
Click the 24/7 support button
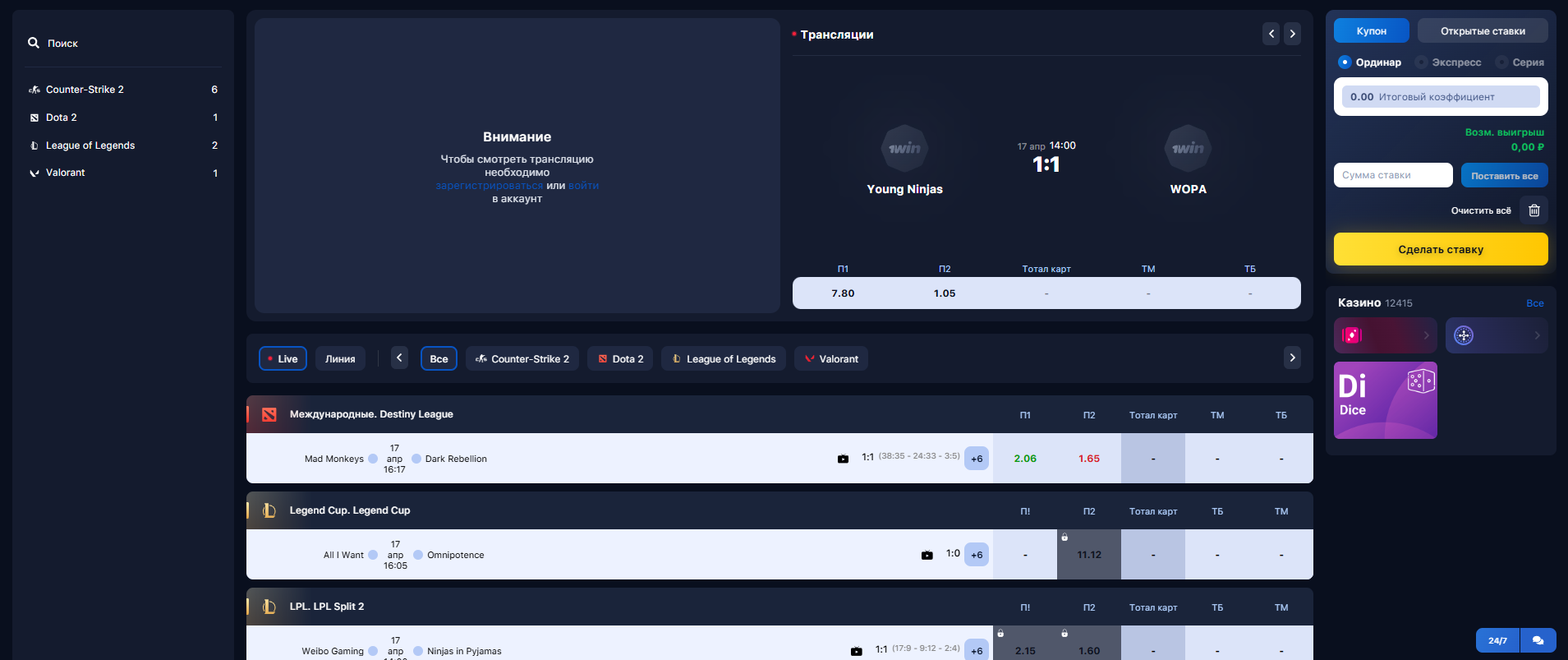(1497, 640)
